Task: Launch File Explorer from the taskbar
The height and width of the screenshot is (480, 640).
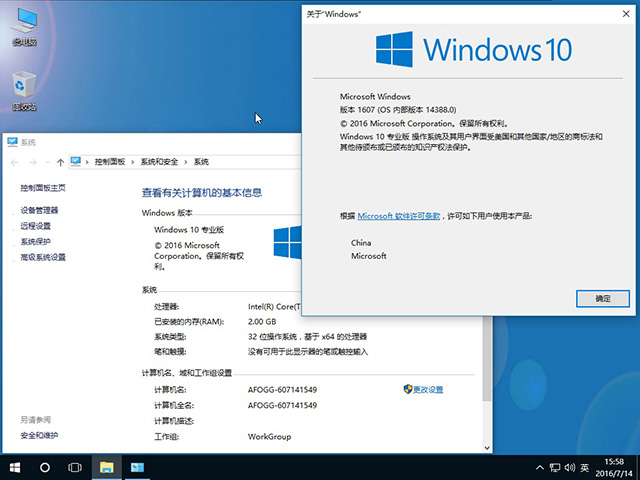Action: [x=106, y=467]
